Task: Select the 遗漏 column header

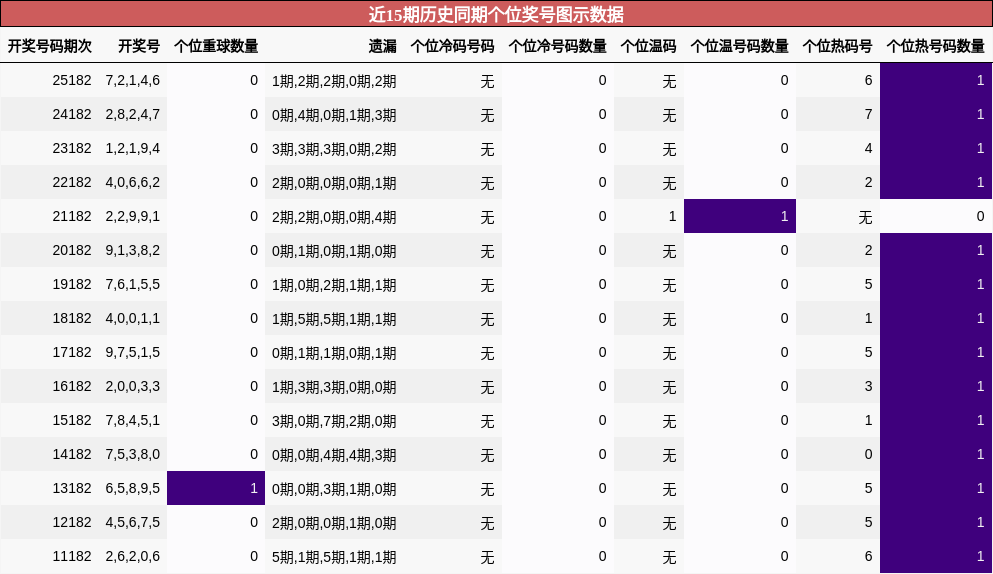Action: point(383,46)
